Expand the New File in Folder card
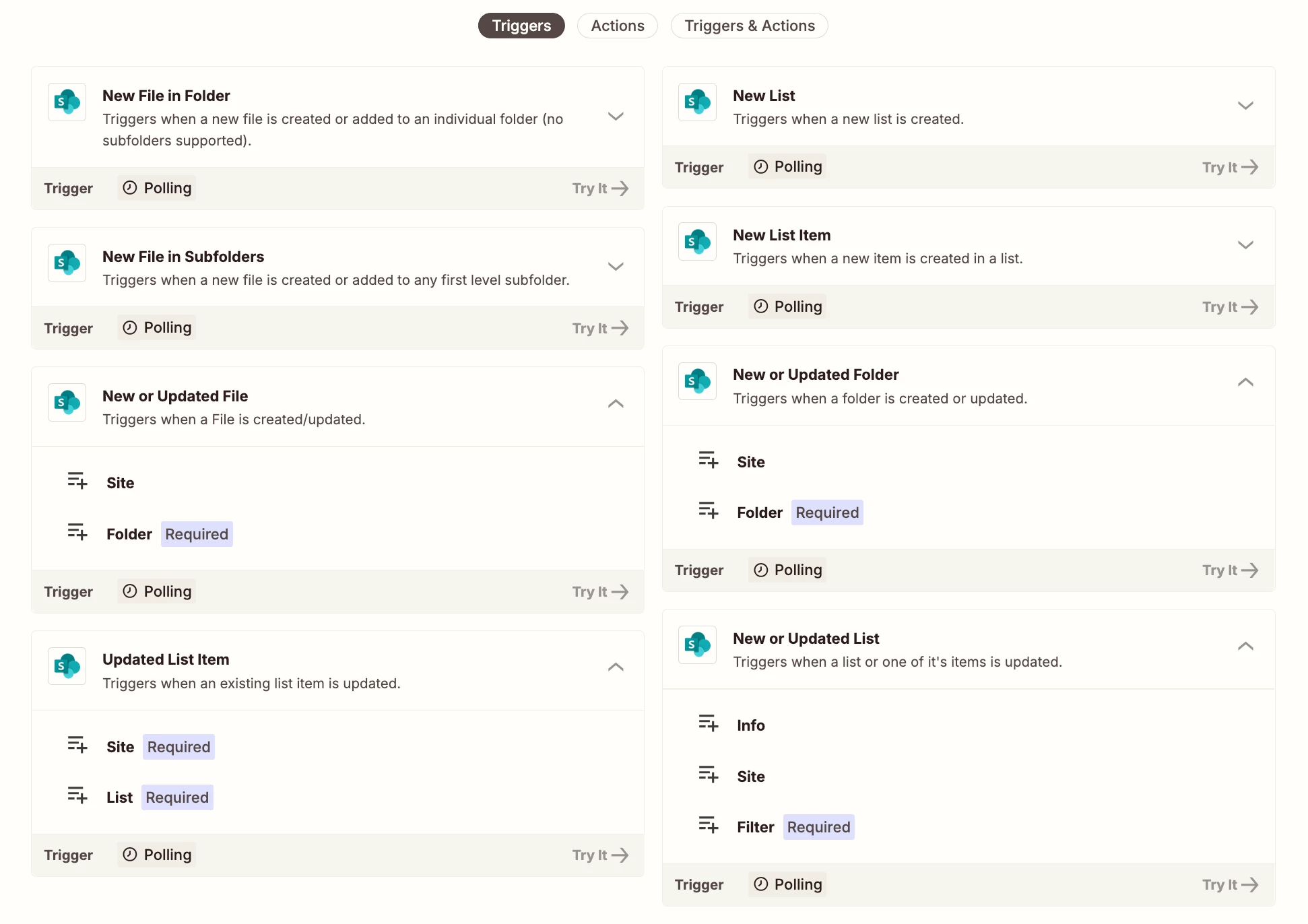Viewport: 1308px width, 924px height. (616, 116)
